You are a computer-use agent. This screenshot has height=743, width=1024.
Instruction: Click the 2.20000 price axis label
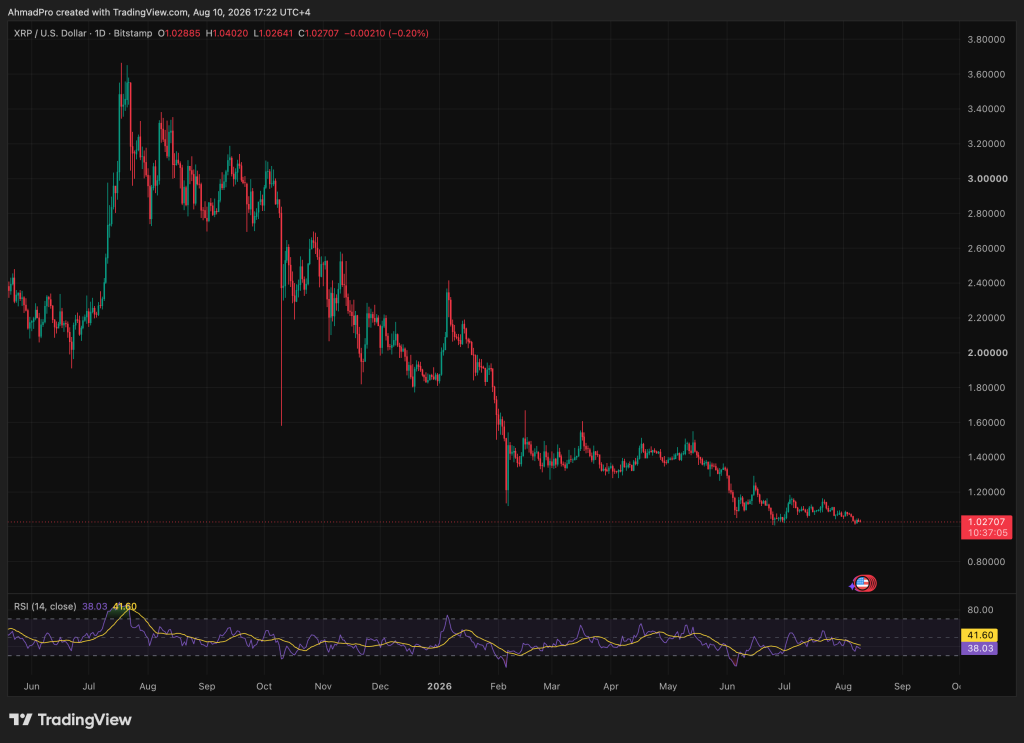pos(986,318)
